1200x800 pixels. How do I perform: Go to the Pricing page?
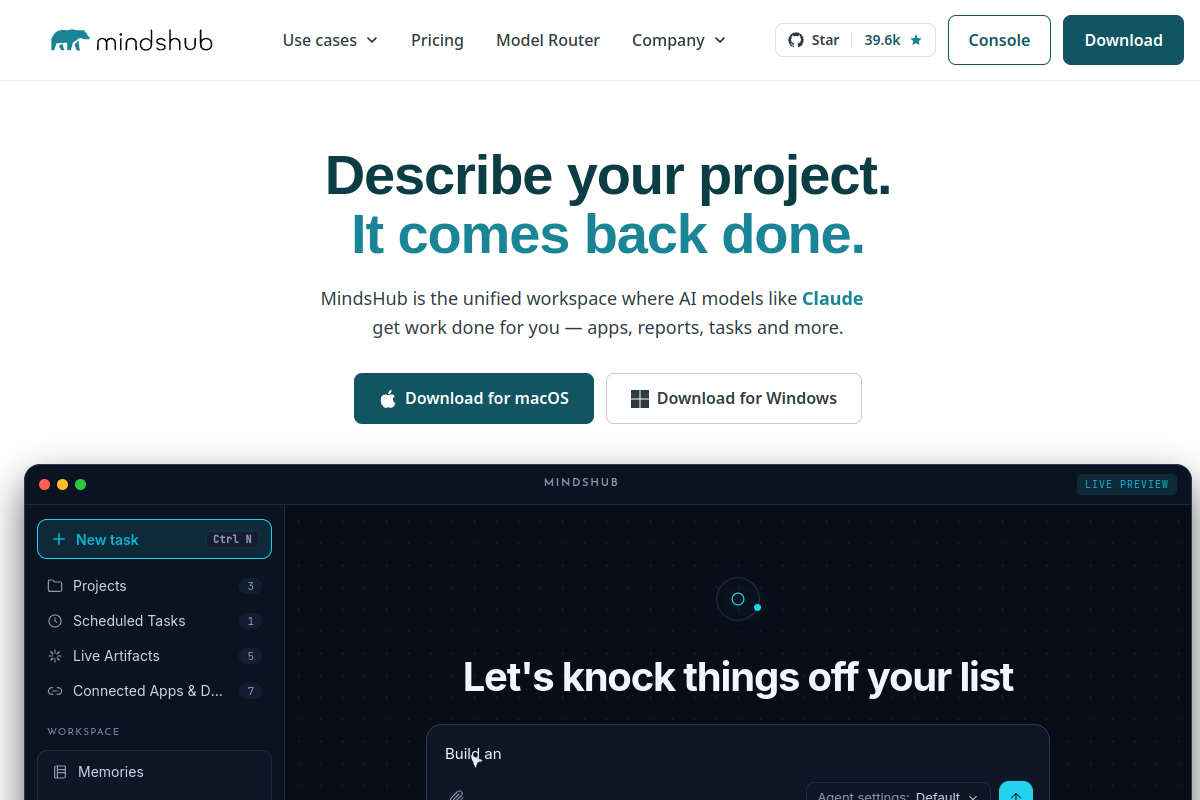[x=437, y=40]
